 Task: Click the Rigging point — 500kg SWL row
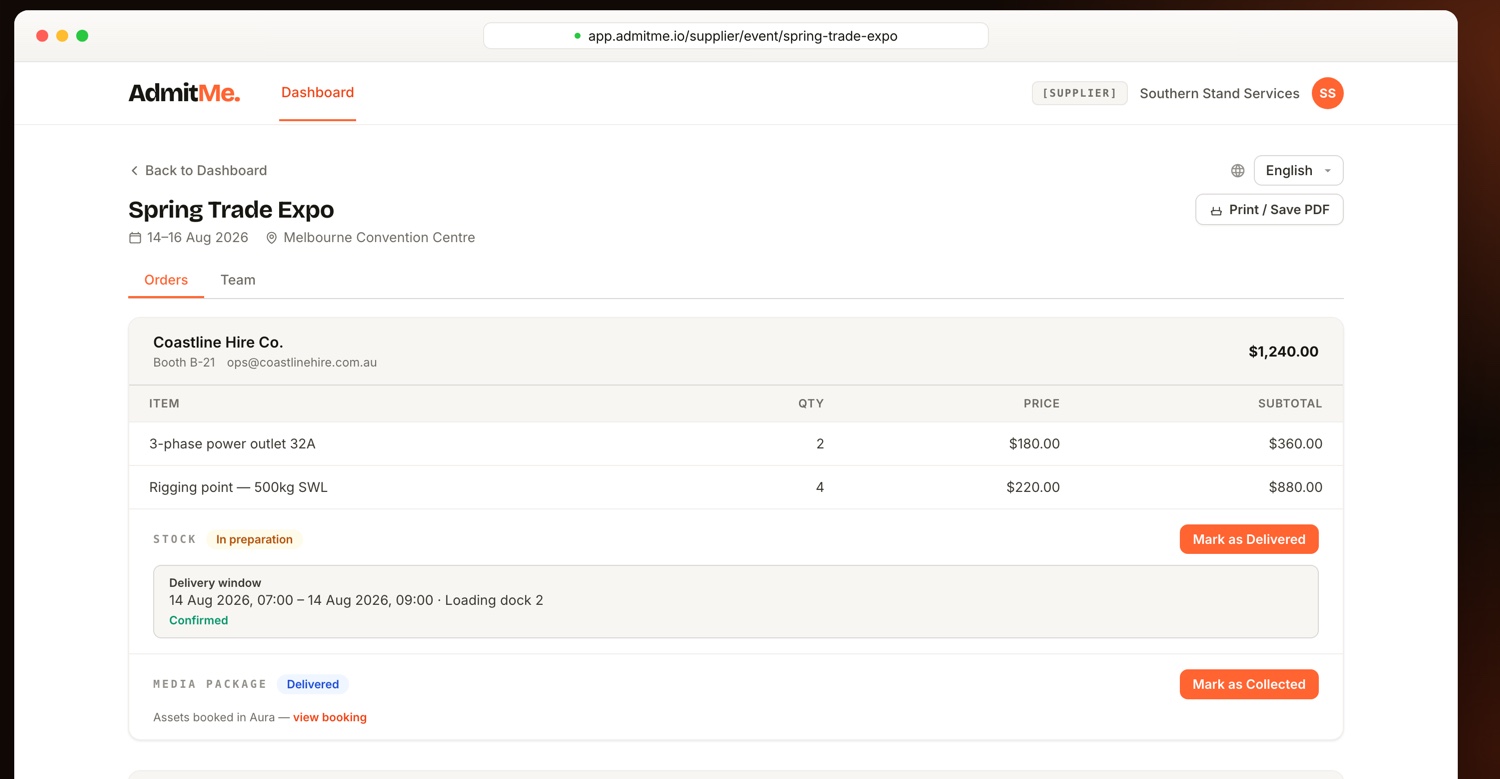pyautogui.click(x=736, y=488)
